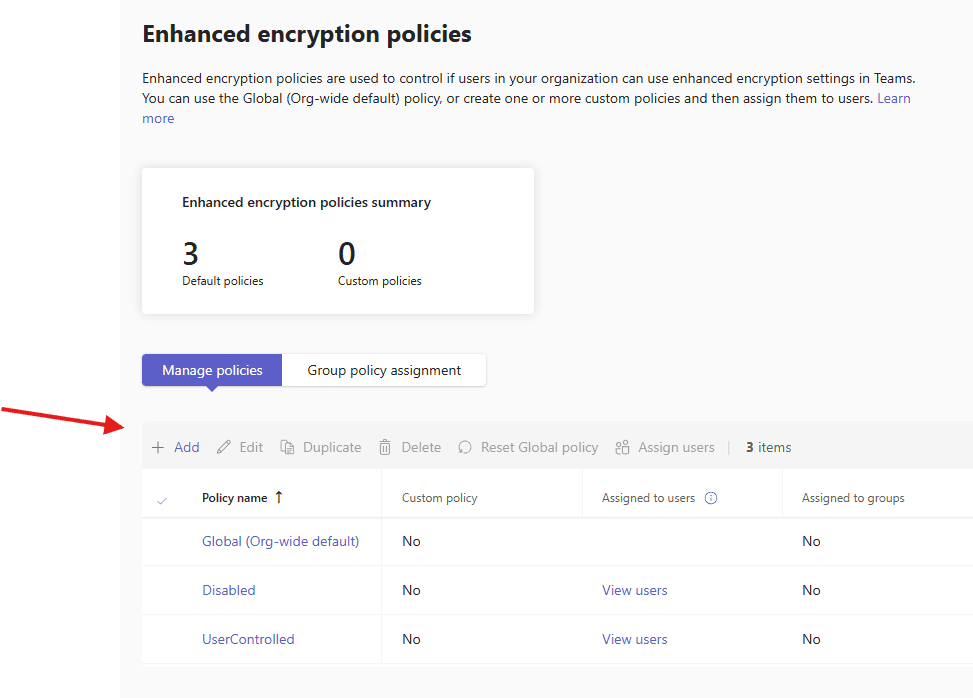Click the Add policy plus icon

158,448
